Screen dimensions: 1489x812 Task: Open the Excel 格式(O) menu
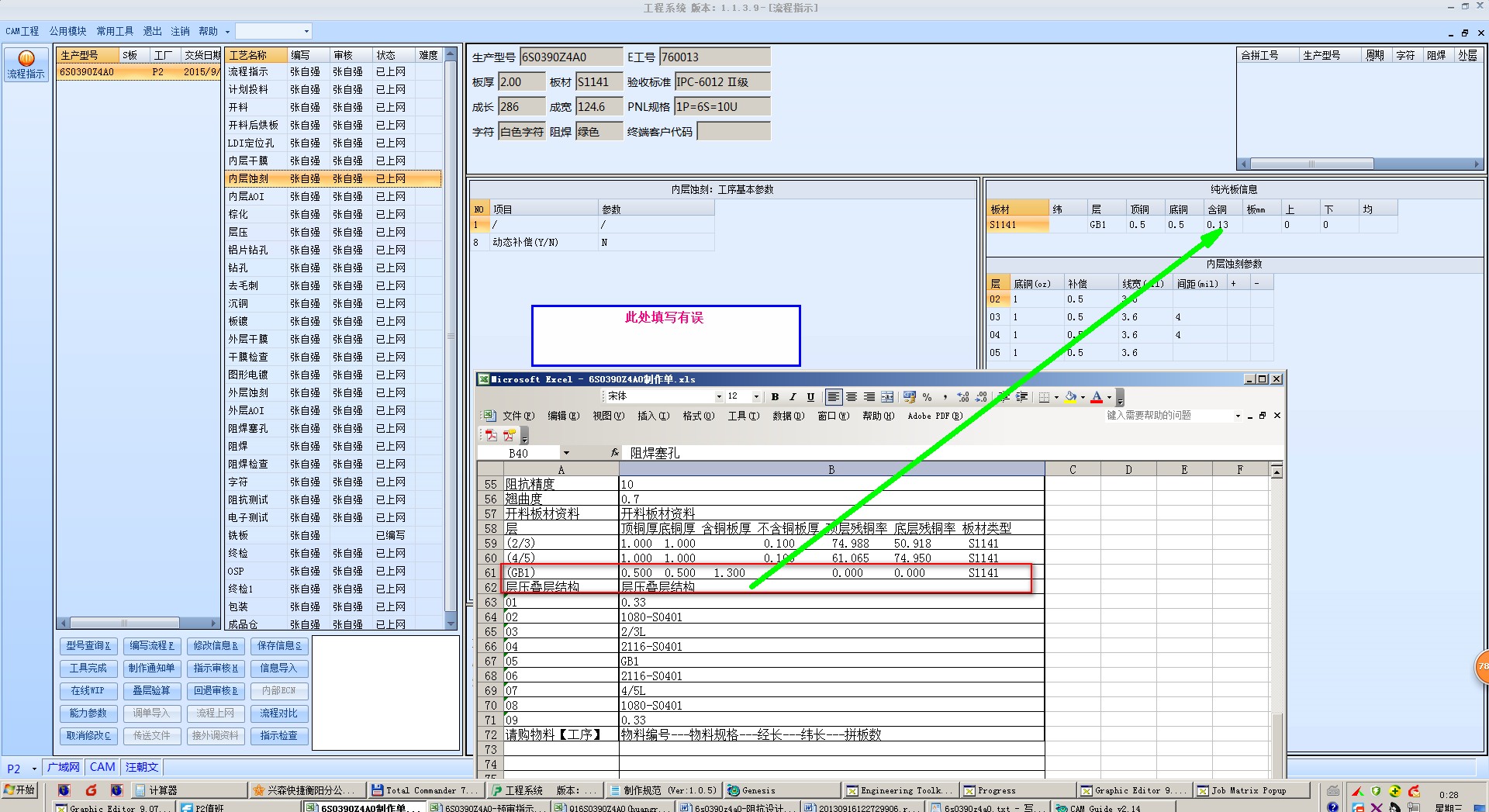[698, 416]
